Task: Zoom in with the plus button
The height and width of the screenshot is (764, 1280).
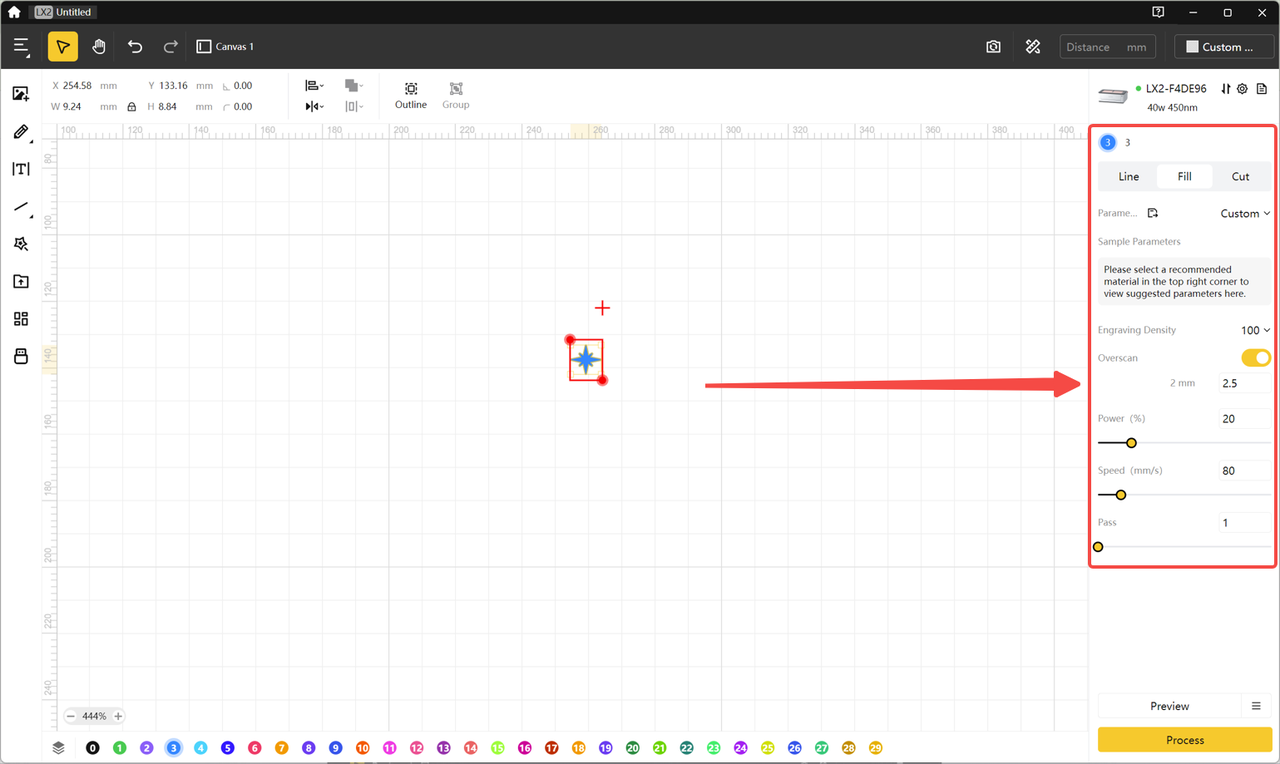Action: (x=118, y=716)
